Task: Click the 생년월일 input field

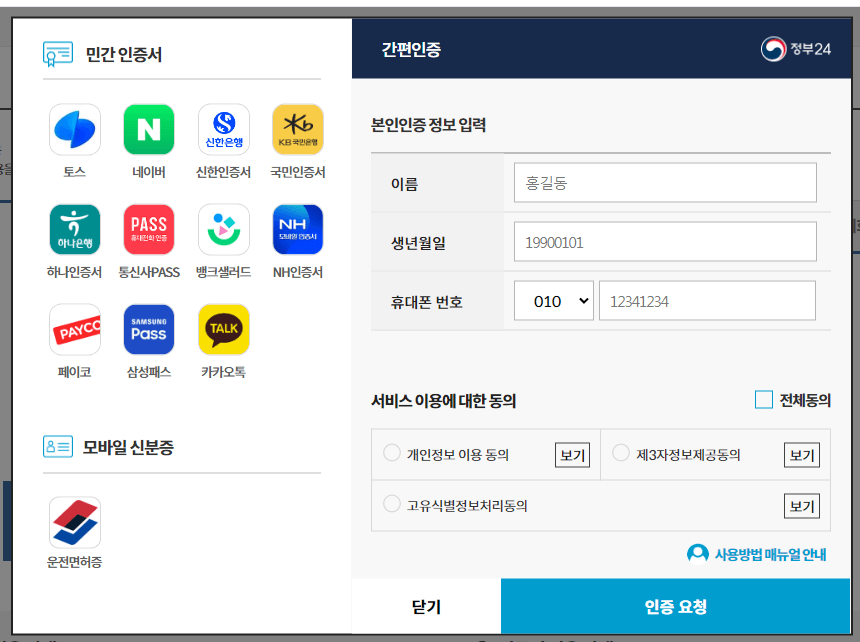Action: pyautogui.click(x=665, y=241)
